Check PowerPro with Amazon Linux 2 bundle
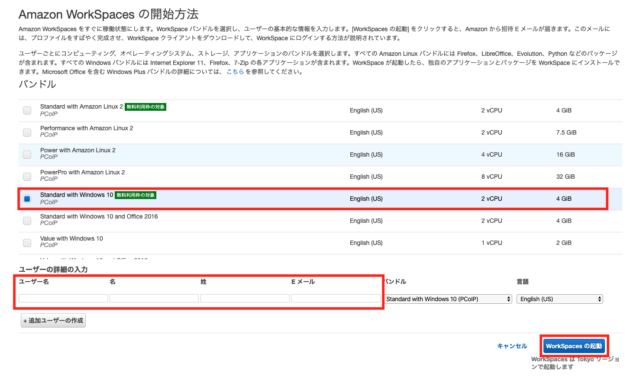640x389 pixels. (x=27, y=177)
